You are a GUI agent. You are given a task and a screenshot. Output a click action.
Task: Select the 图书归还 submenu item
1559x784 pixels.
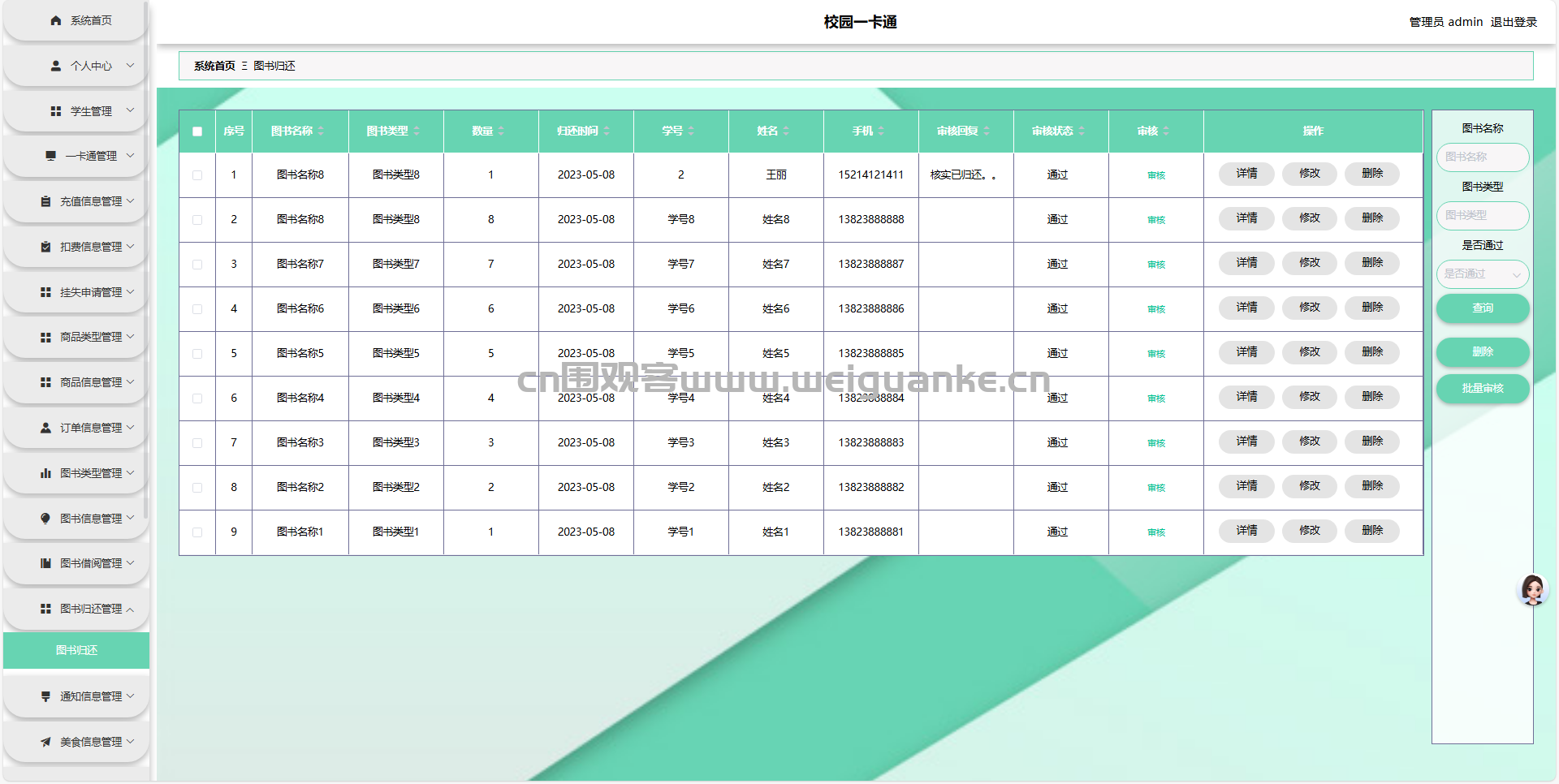76,650
